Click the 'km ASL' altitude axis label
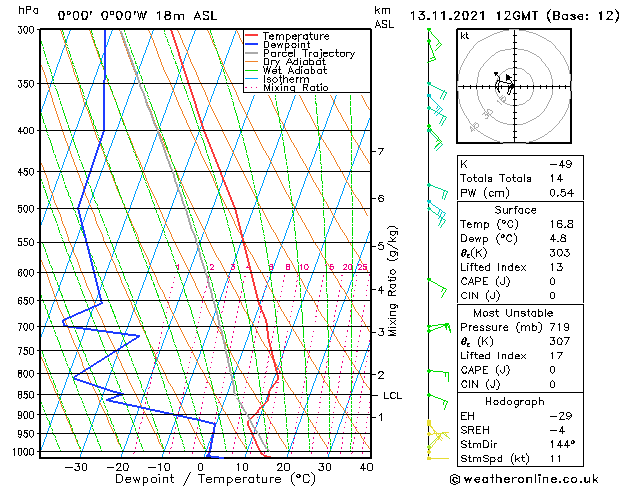Viewport: 629px width, 486px height. (x=384, y=17)
